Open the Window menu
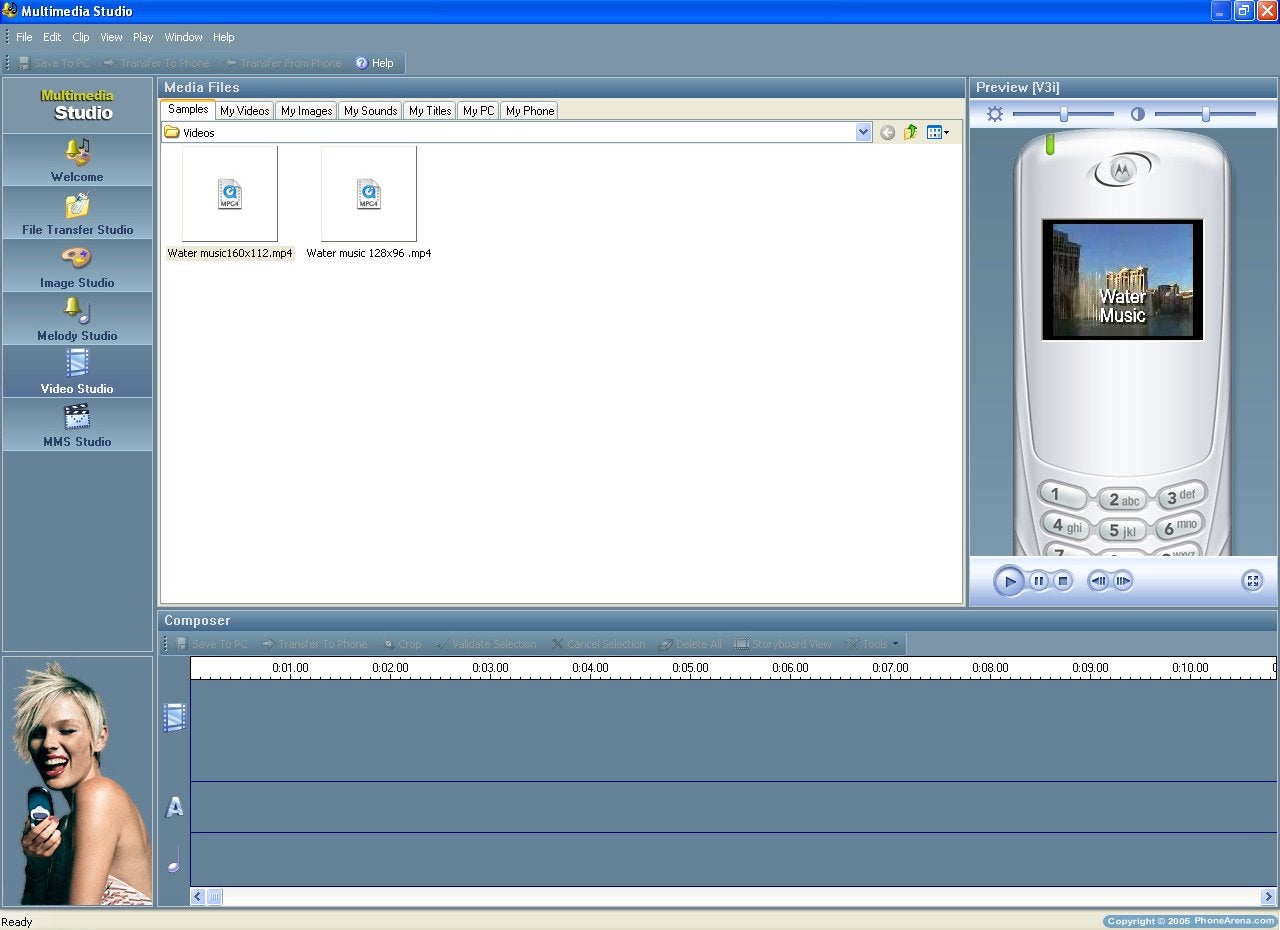 point(184,37)
